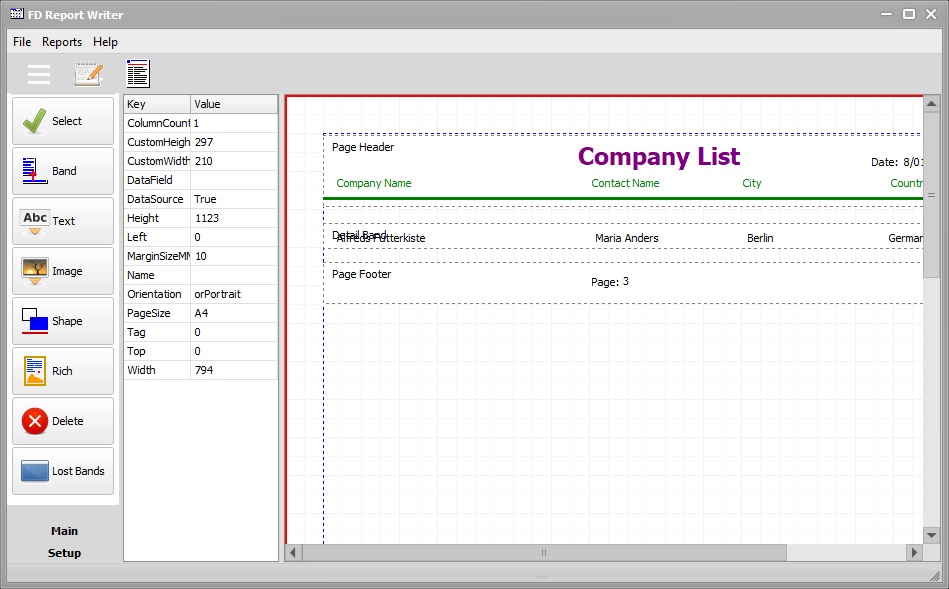Click the Delete button
The height and width of the screenshot is (589, 949).
(63, 421)
